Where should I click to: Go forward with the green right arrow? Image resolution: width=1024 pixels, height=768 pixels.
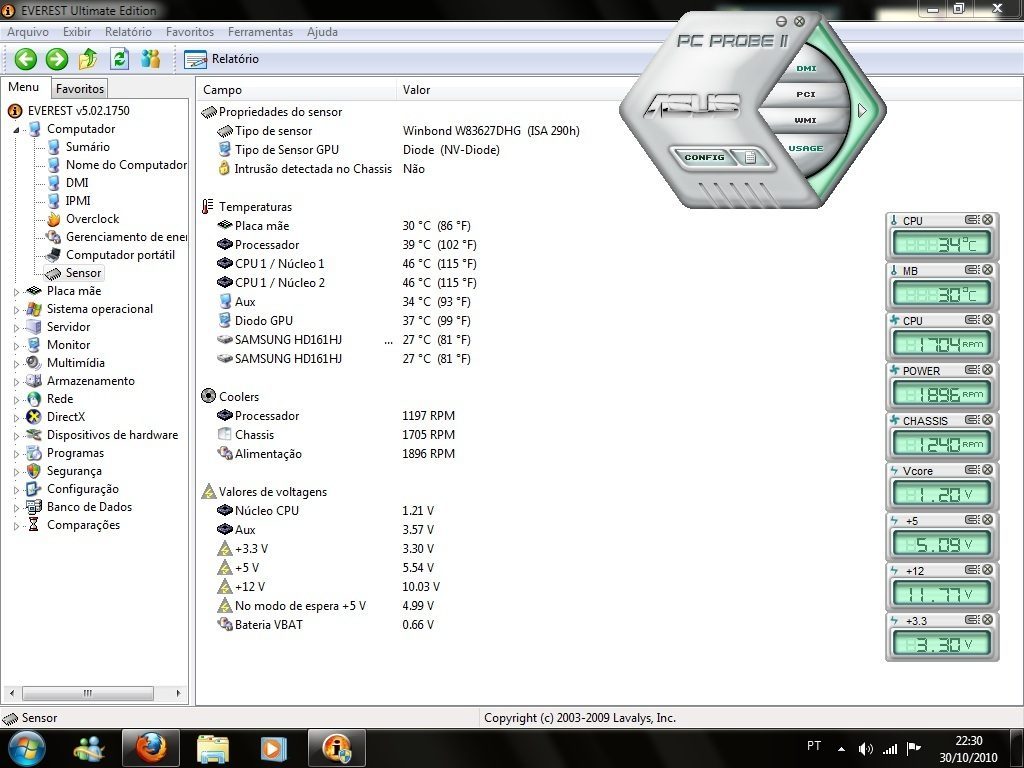(57, 59)
